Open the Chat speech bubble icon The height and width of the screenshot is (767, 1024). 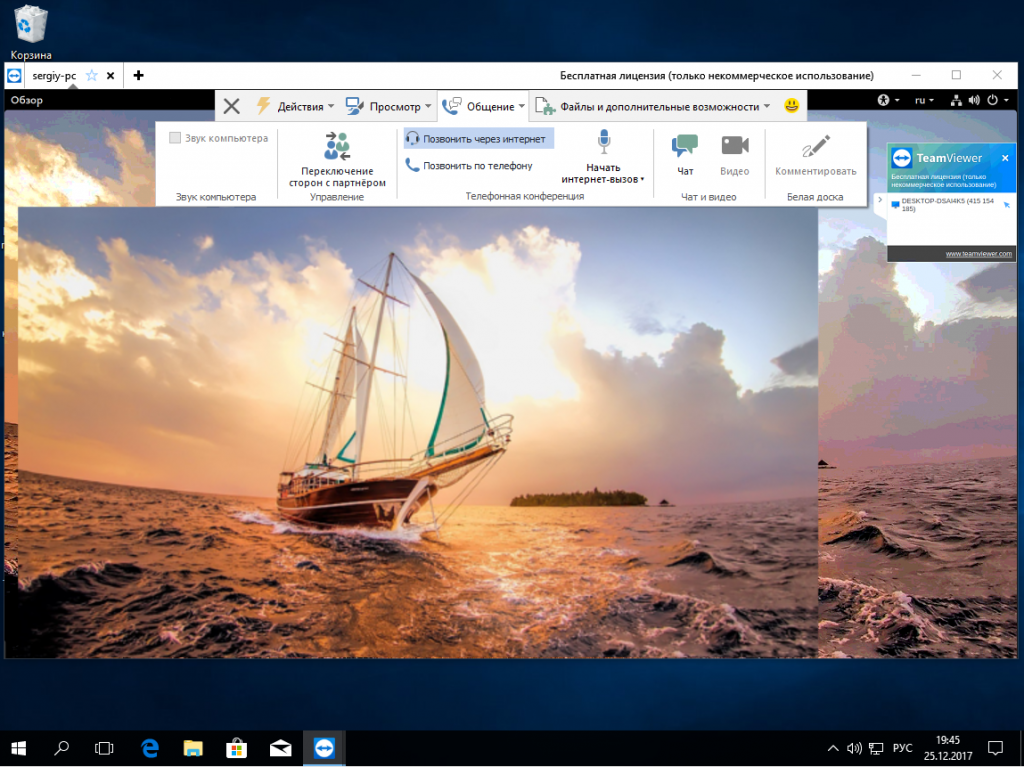tap(685, 146)
